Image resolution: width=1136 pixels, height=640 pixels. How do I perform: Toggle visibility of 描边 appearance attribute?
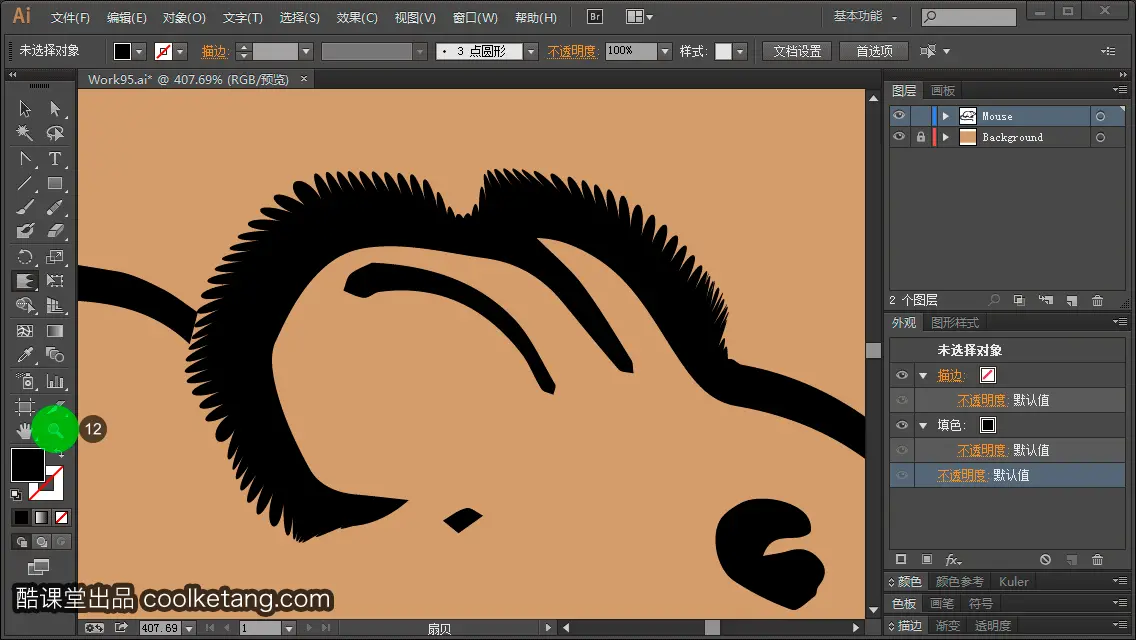902,375
